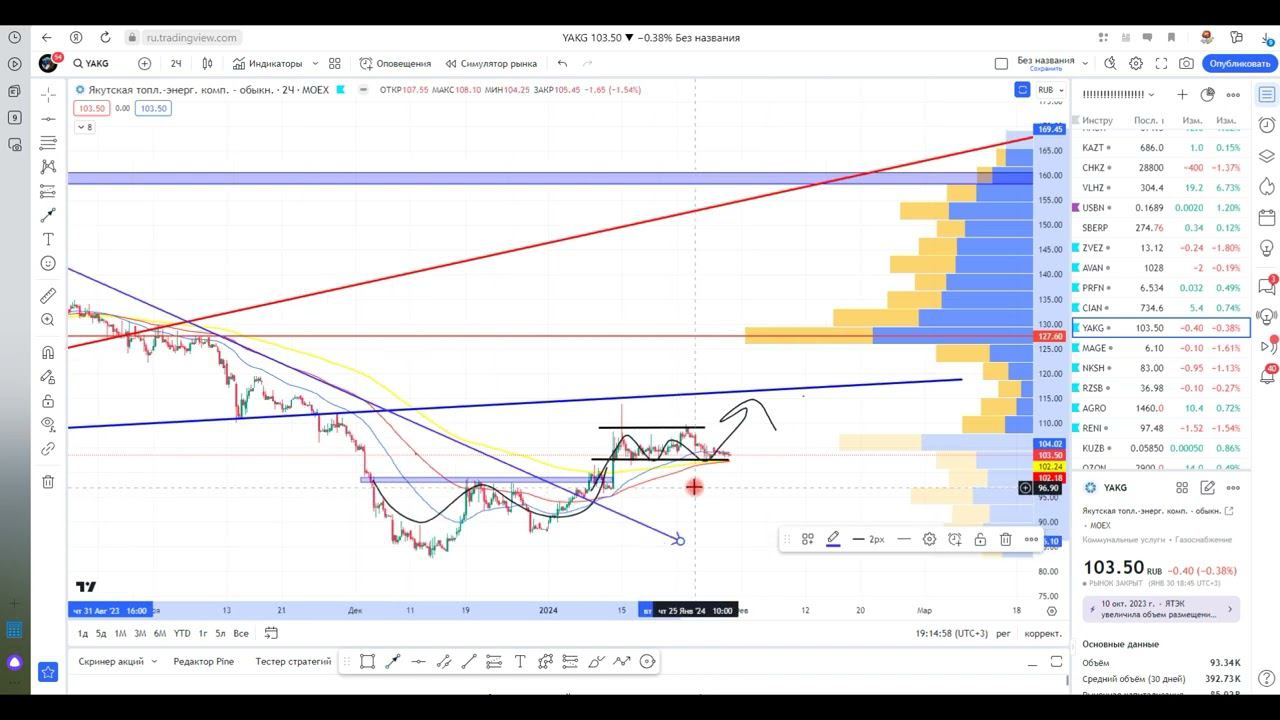Screen dimensions: 1280x720
Task: Undo the last chart action
Action: coord(563,63)
